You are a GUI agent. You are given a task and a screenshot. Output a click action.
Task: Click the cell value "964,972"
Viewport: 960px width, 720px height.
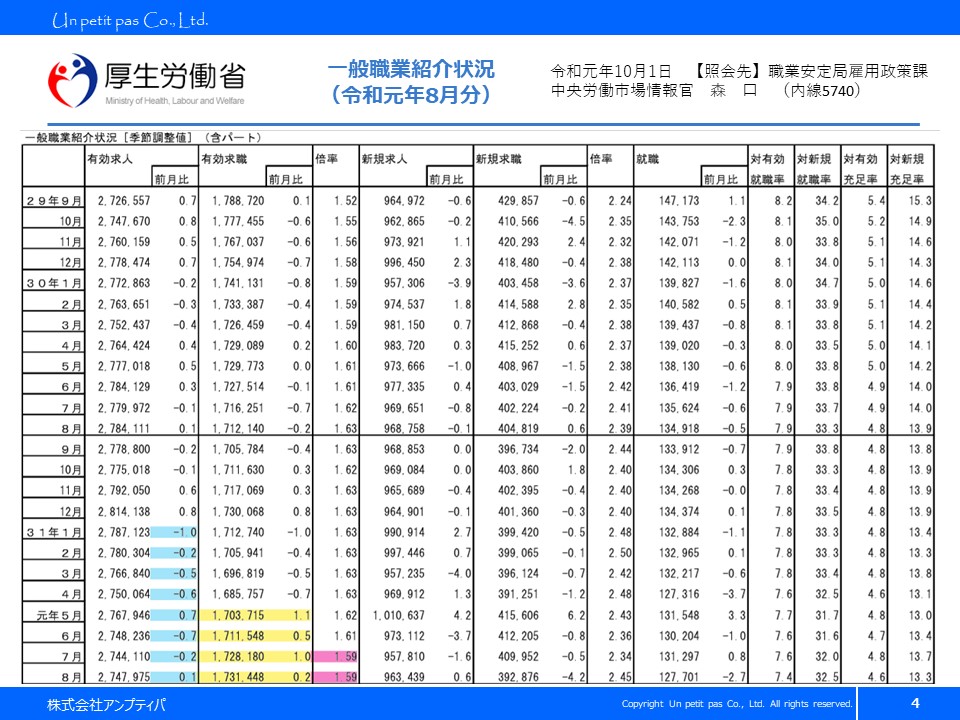[404, 201]
